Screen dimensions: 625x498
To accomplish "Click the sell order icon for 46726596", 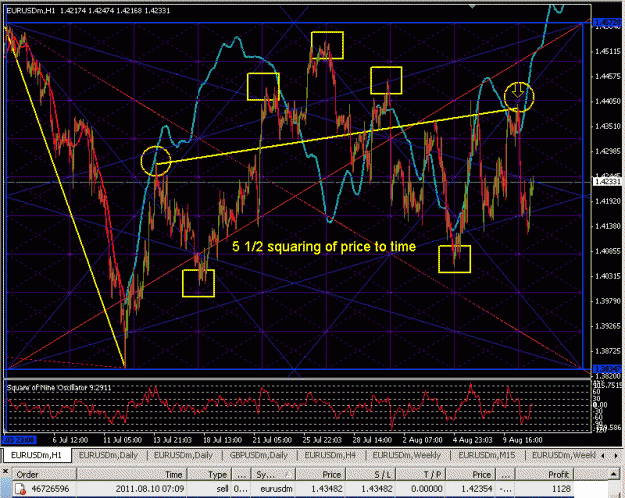I will pyautogui.click(x=20, y=488).
